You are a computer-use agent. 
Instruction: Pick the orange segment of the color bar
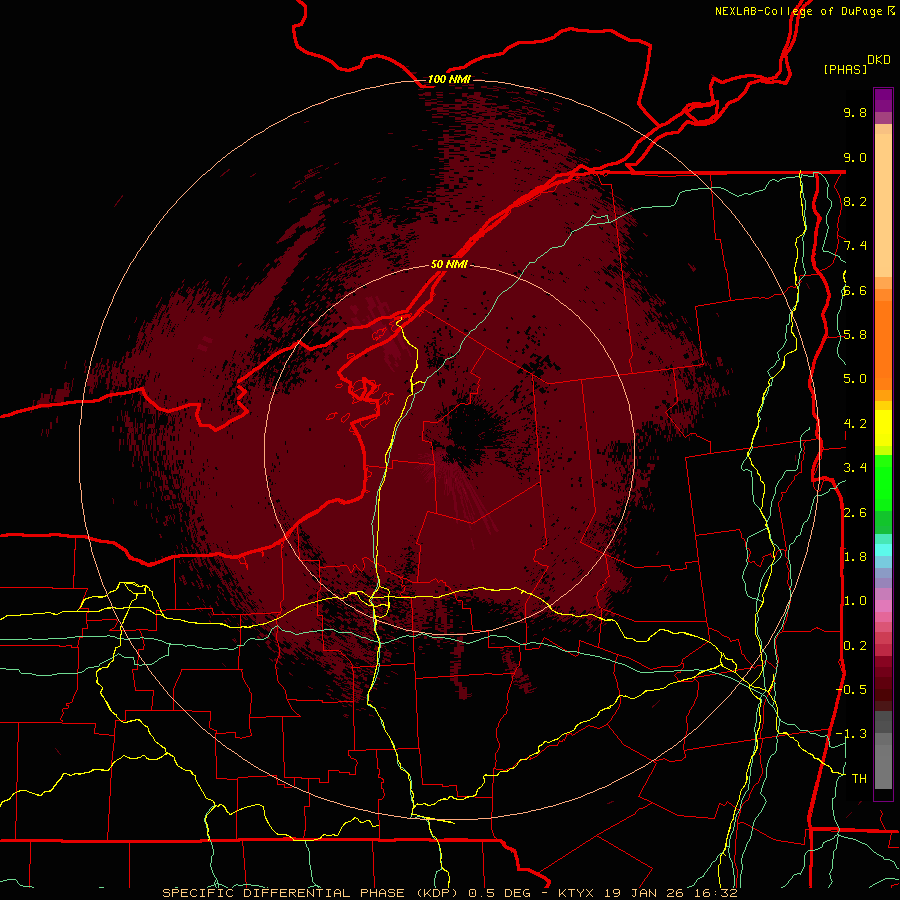point(883,346)
